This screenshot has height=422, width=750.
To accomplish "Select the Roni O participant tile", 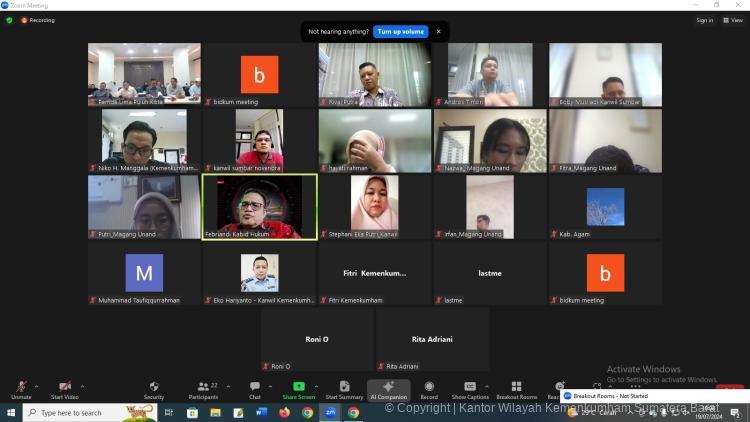I will point(317,339).
